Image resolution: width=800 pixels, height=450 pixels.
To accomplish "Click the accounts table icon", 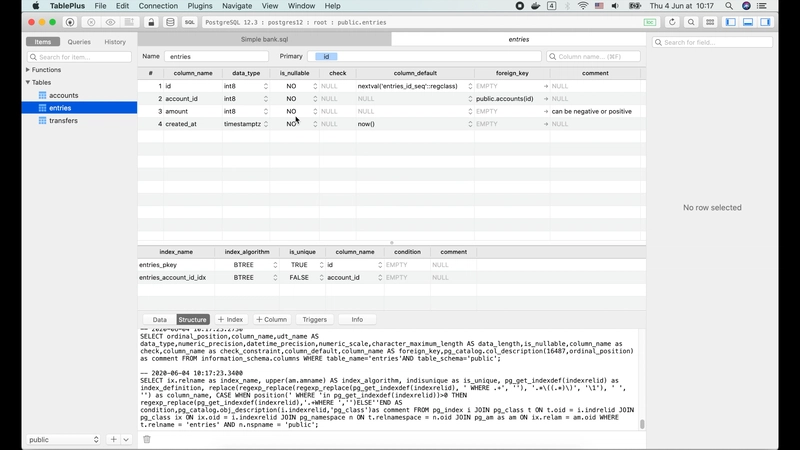I will tap(43, 95).
